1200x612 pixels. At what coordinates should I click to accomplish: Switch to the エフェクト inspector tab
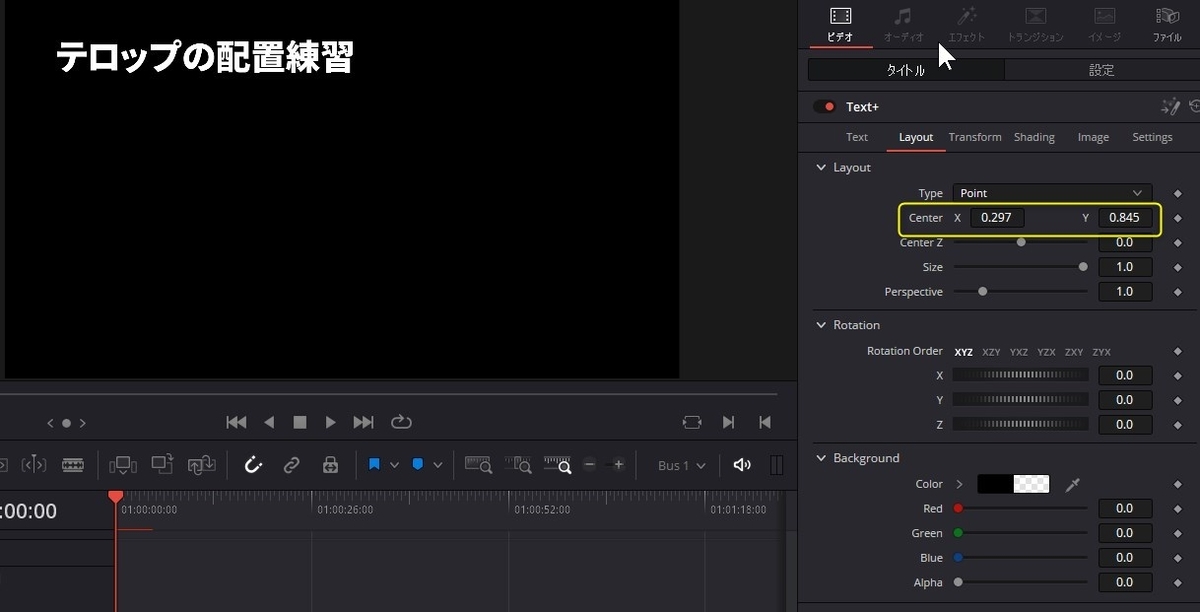(x=967, y=25)
